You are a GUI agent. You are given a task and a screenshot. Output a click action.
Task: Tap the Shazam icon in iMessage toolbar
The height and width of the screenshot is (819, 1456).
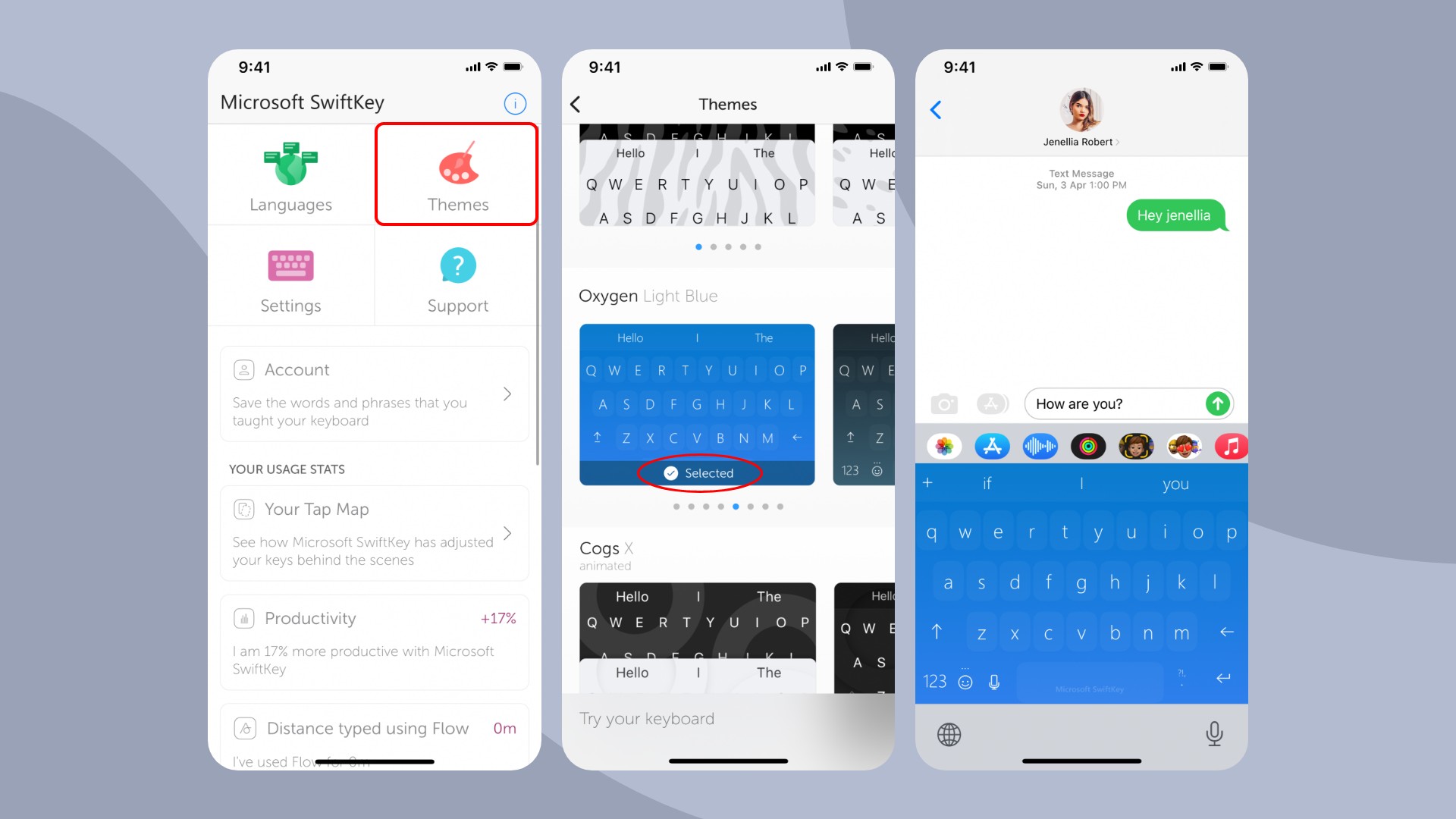click(x=1038, y=446)
